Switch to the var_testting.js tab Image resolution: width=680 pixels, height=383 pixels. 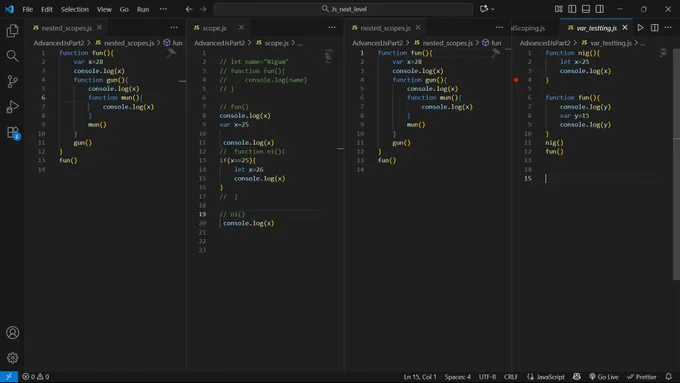(x=597, y=28)
